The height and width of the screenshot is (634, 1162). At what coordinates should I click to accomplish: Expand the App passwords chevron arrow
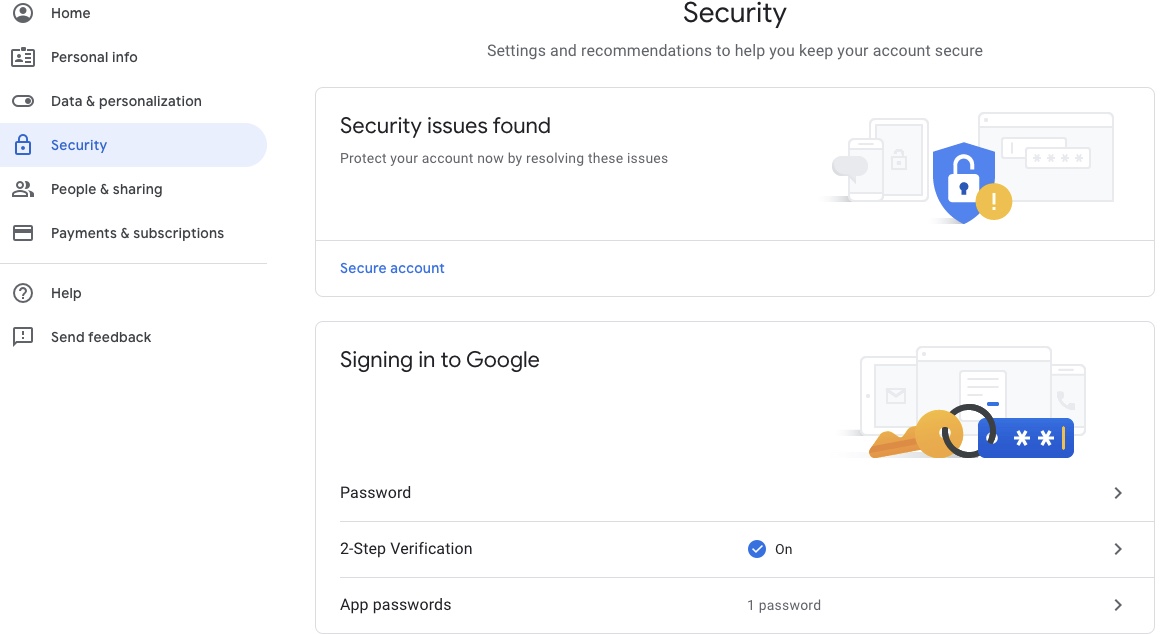point(1118,605)
